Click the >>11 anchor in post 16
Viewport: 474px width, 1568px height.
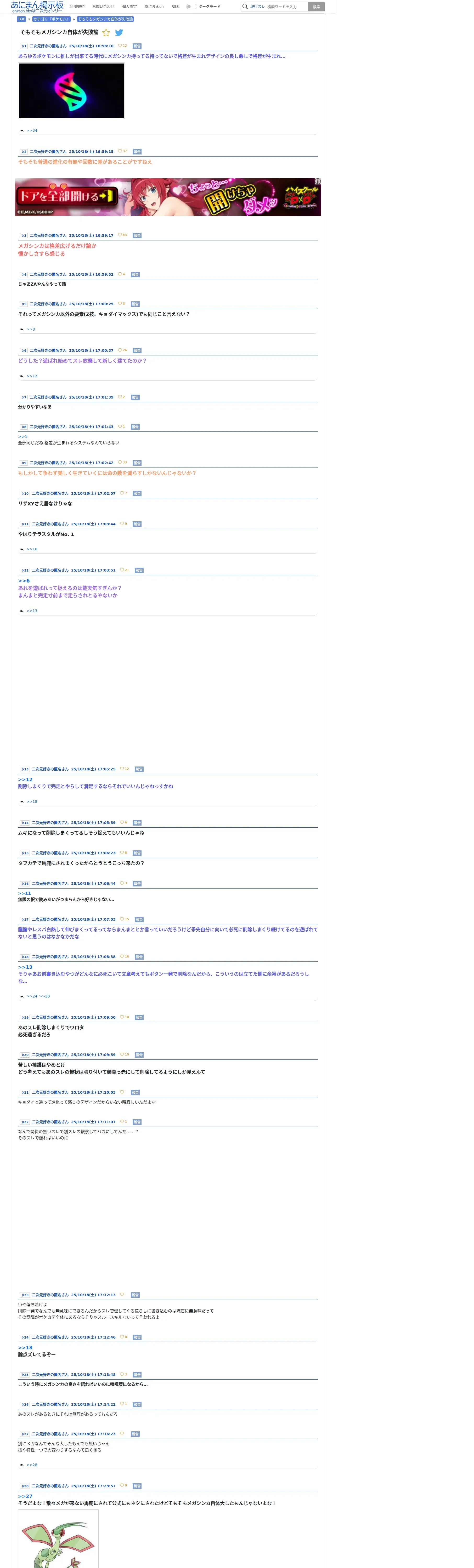point(24,893)
